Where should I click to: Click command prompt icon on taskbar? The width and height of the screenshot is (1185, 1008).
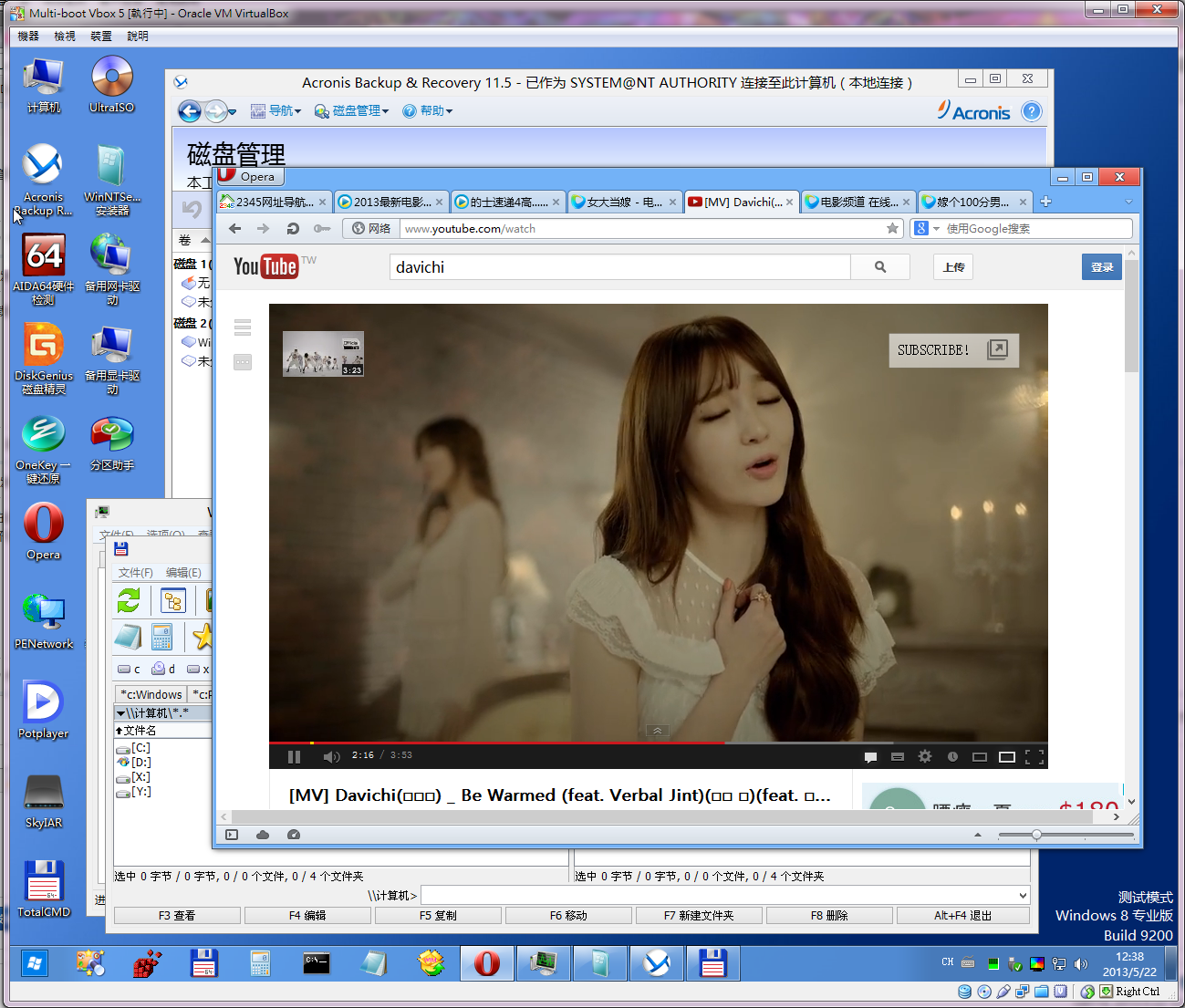point(317,963)
